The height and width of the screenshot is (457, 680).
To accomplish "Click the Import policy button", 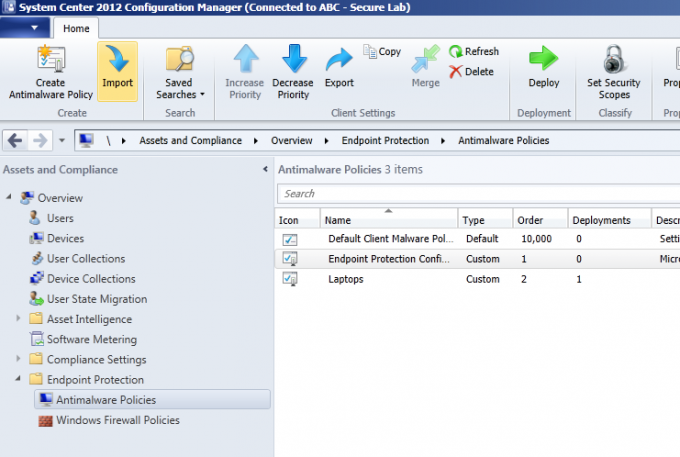I will pyautogui.click(x=118, y=72).
